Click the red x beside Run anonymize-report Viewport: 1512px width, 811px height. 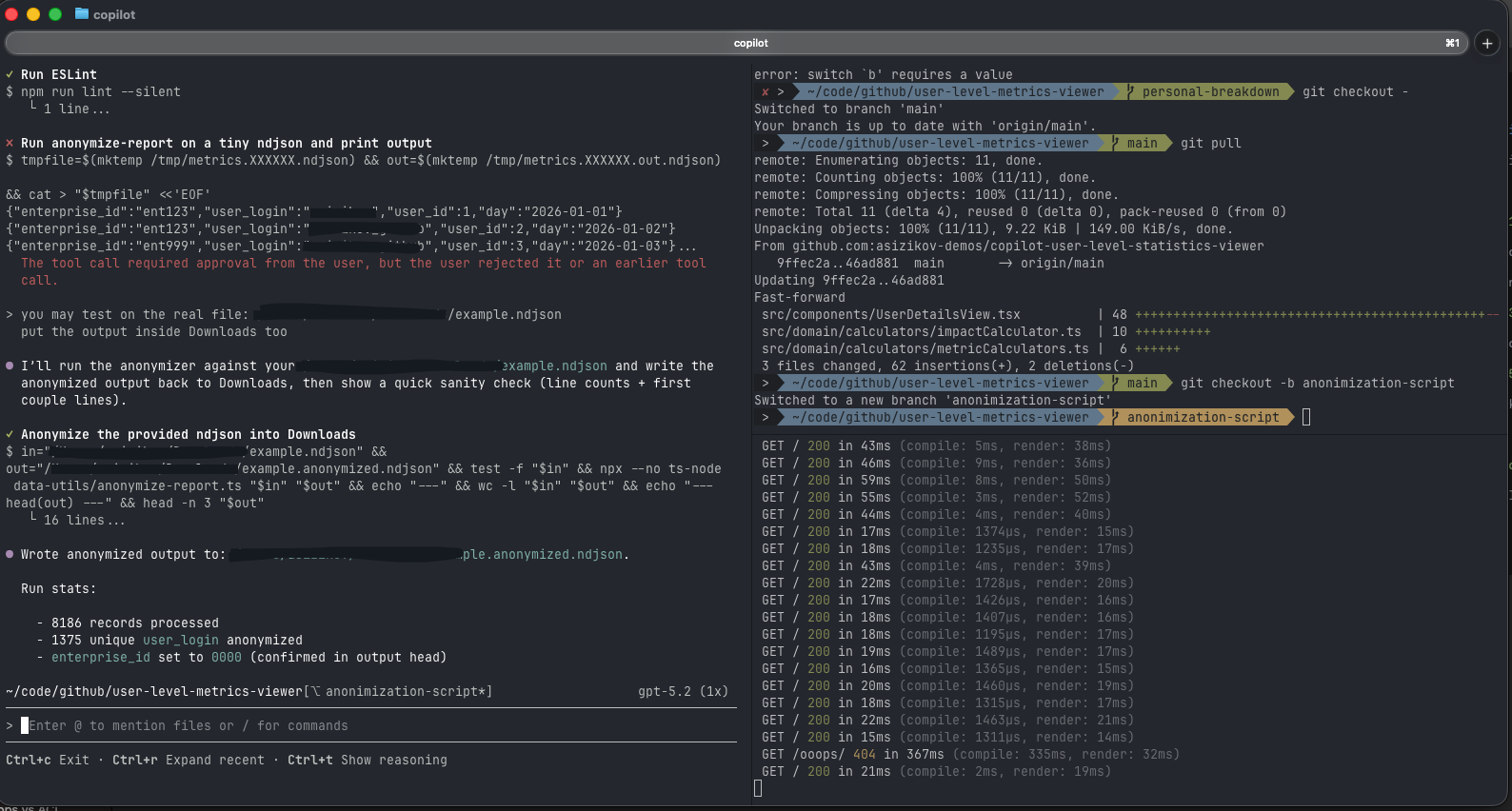point(10,143)
